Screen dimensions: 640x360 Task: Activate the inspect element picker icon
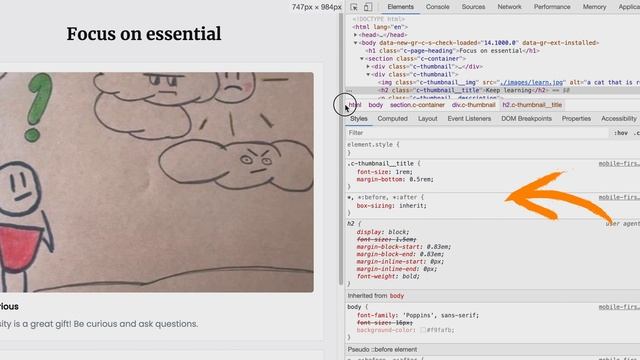pos(354,7)
